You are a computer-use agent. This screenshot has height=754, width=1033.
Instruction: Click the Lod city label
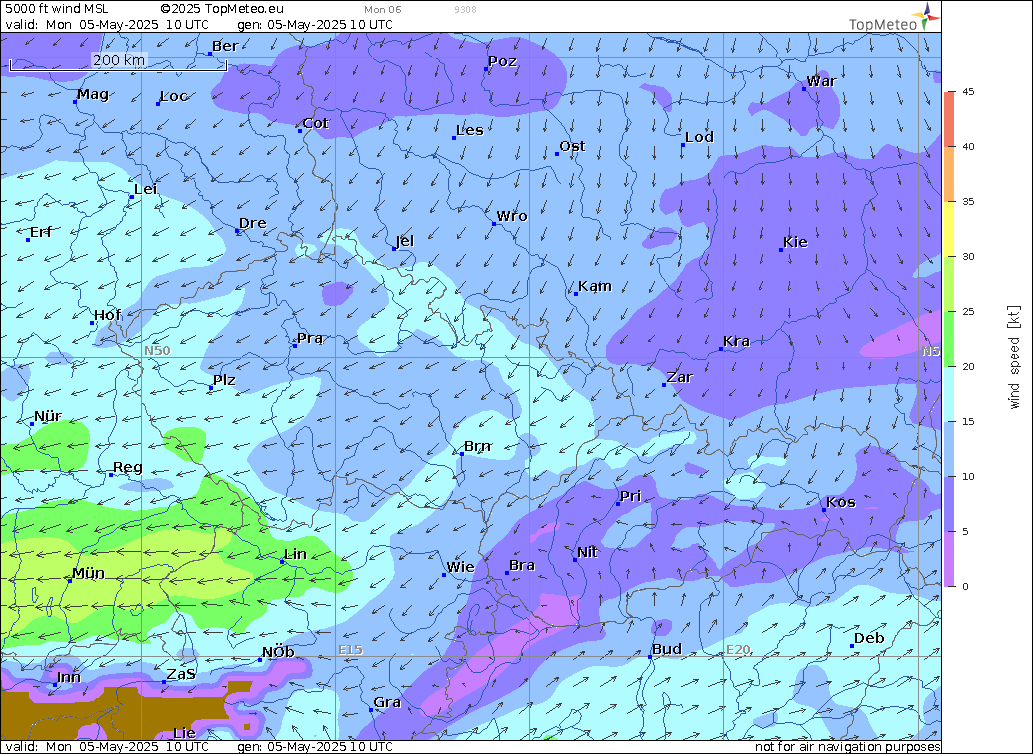[699, 137]
